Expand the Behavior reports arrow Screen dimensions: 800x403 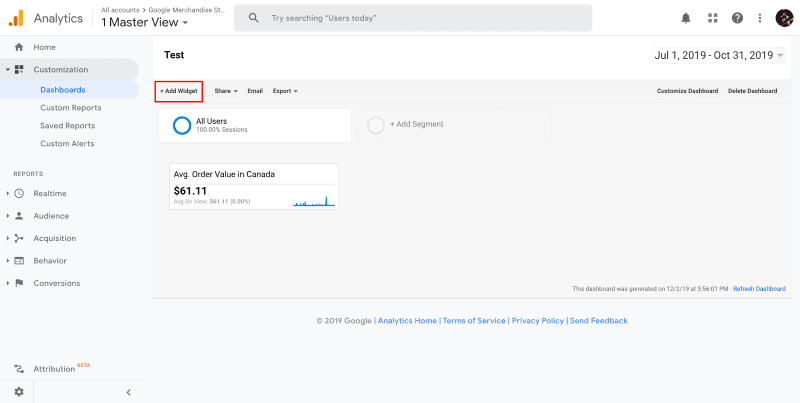pos(8,261)
